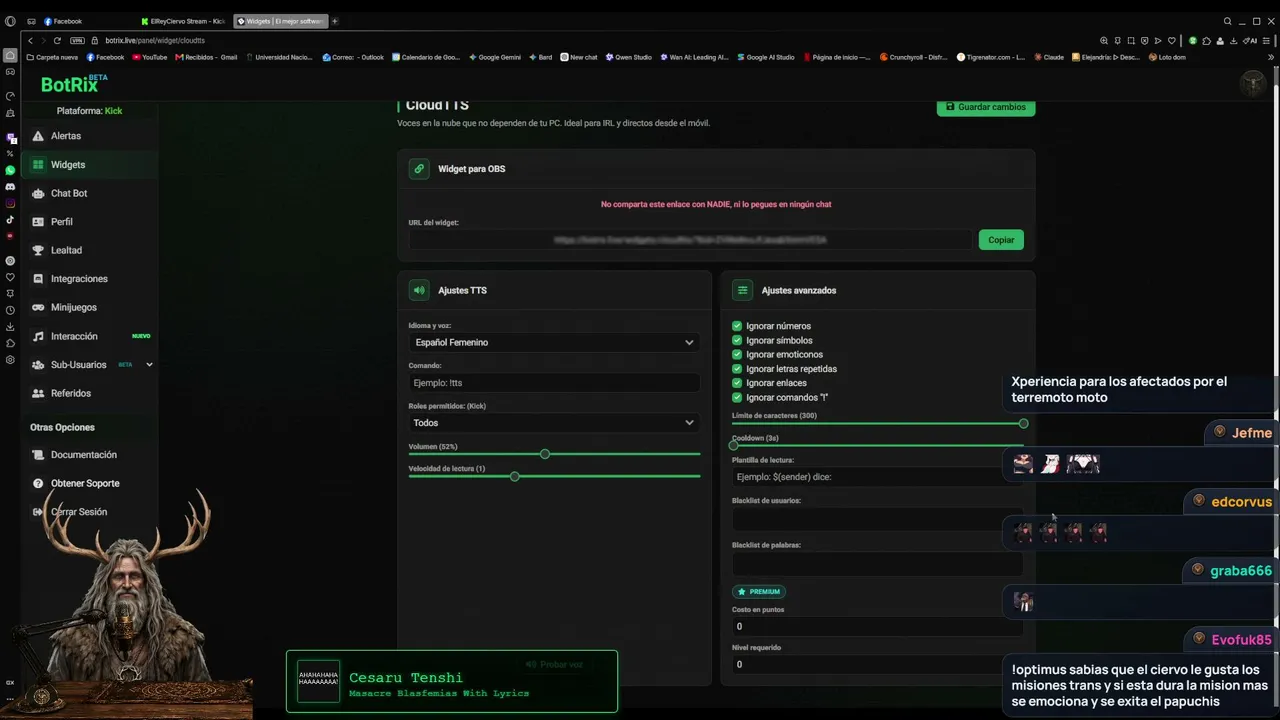Adjust the Volumen slider handle
Image resolution: width=1280 pixels, height=720 pixels.
pos(545,454)
